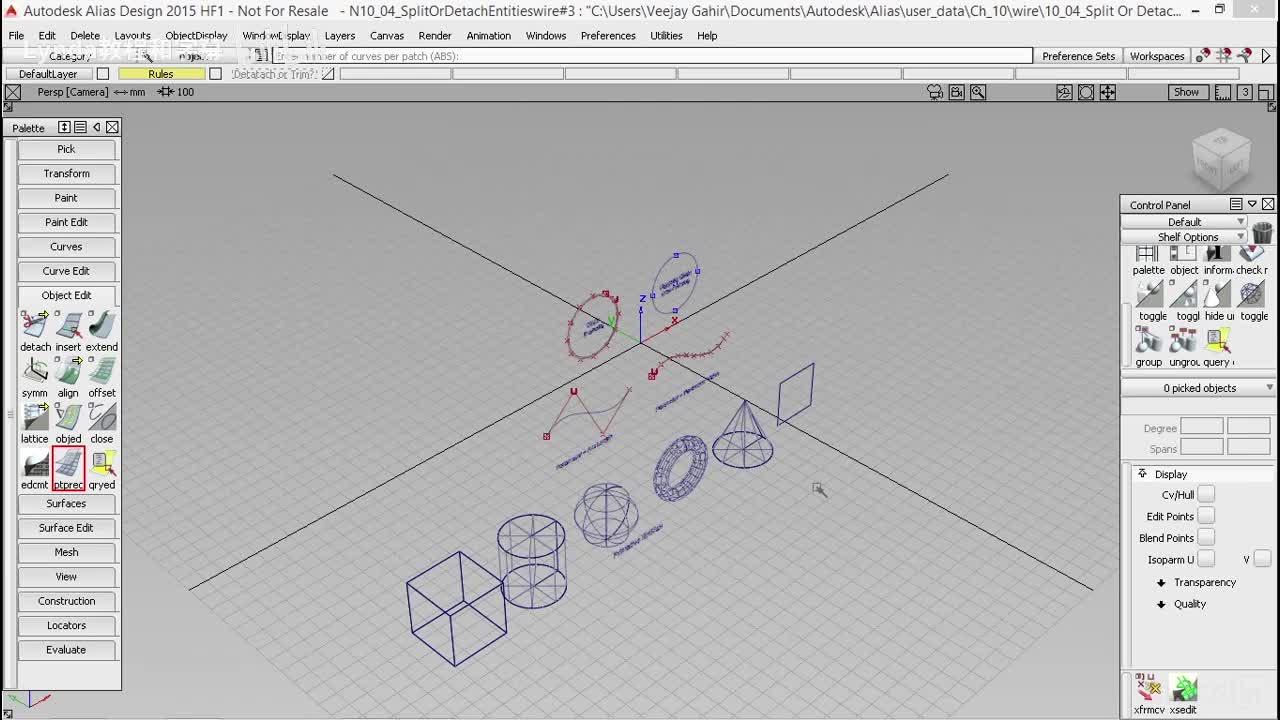Open Workspaces
Viewport: 1280px width, 720px height.
[1157, 56]
